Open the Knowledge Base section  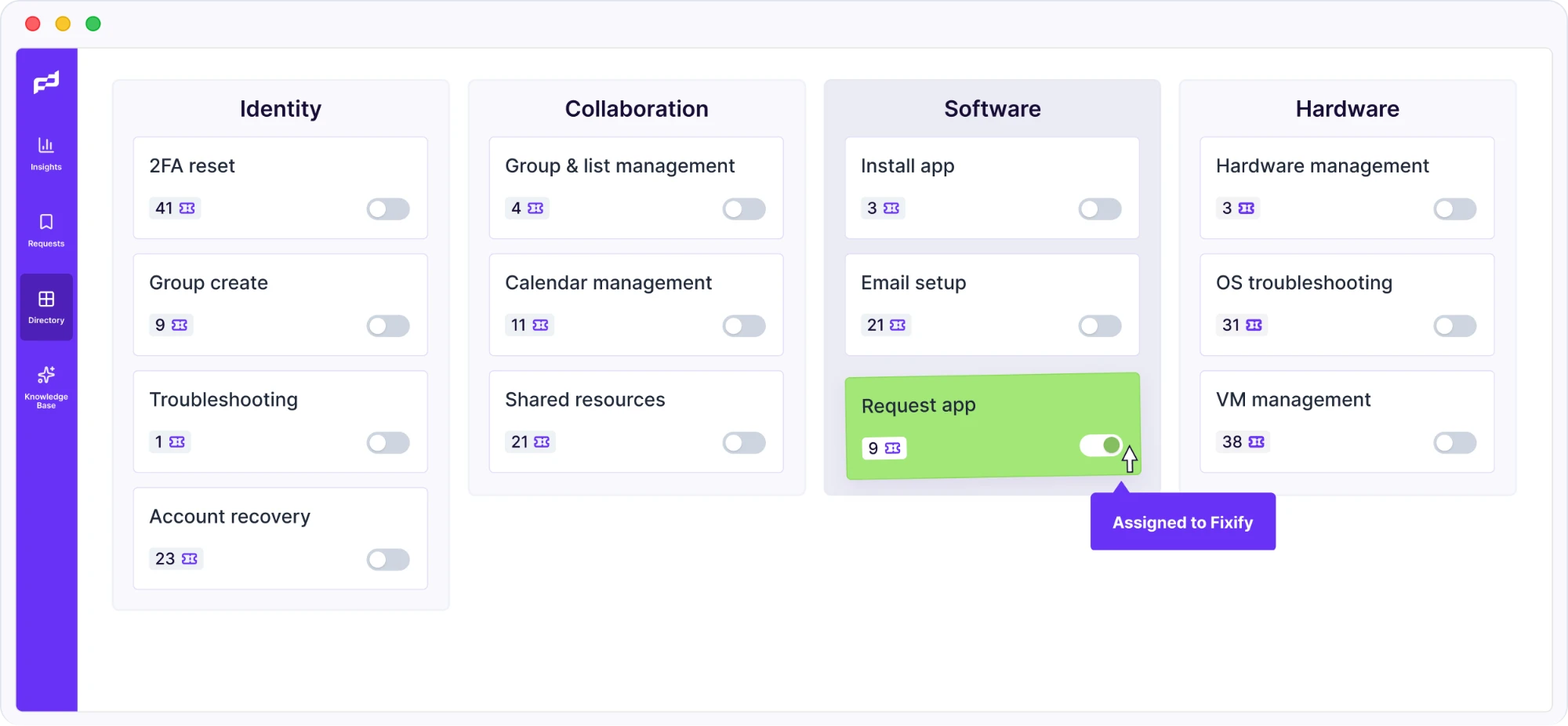tap(46, 387)
